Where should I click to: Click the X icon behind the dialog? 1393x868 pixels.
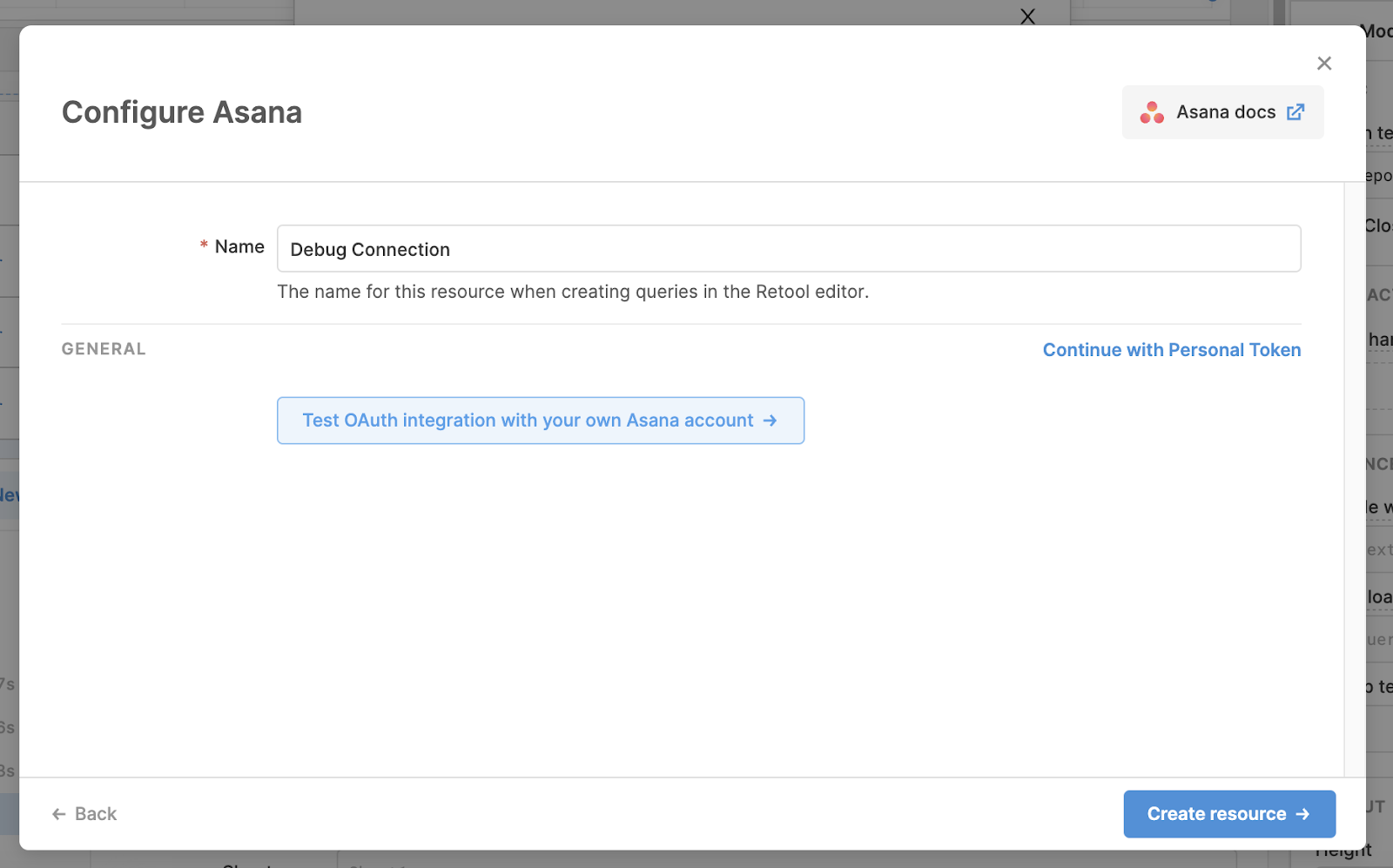tap(1027, 16)
